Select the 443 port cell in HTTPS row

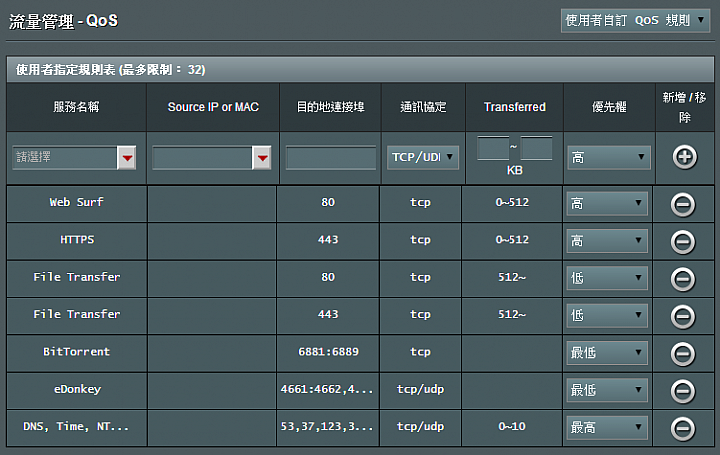[x=328, y=242]
